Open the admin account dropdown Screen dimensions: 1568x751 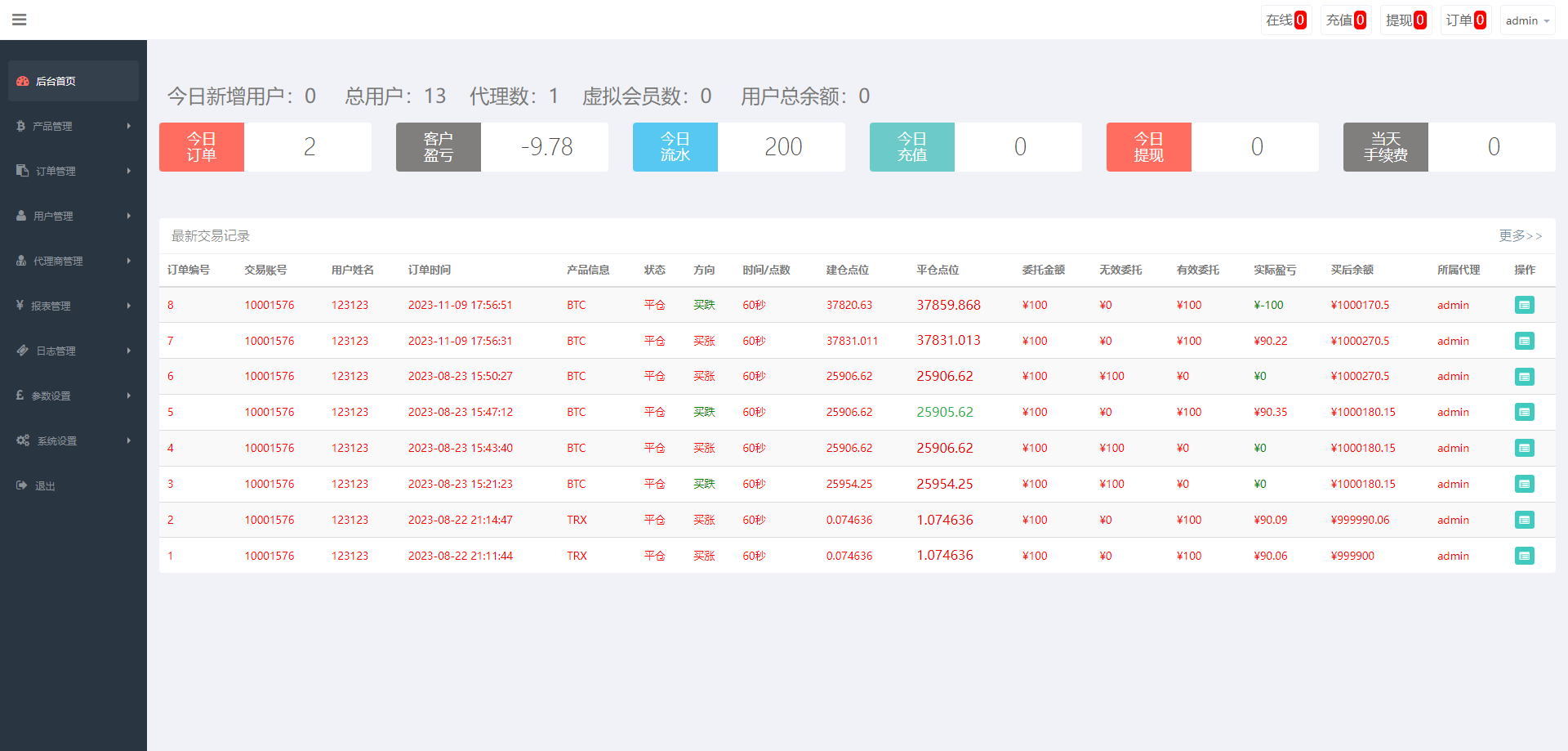[x=1526, y=20]
